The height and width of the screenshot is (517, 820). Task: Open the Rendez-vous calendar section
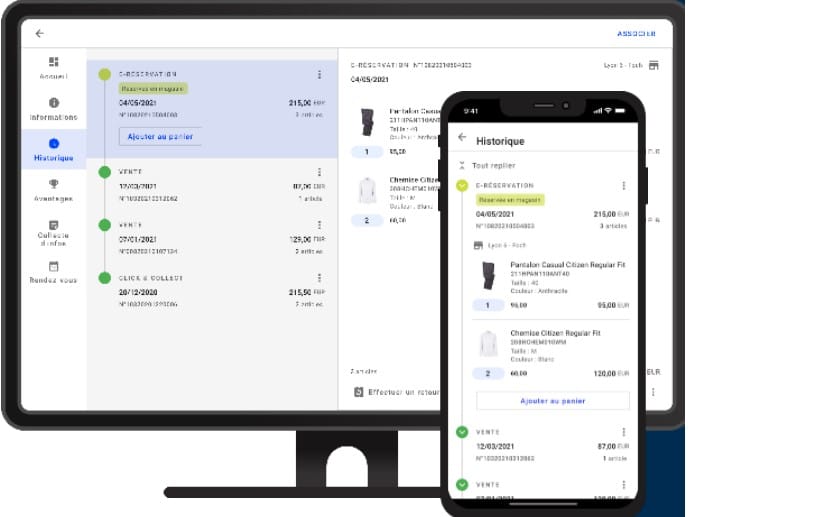(x=54, y=272)
